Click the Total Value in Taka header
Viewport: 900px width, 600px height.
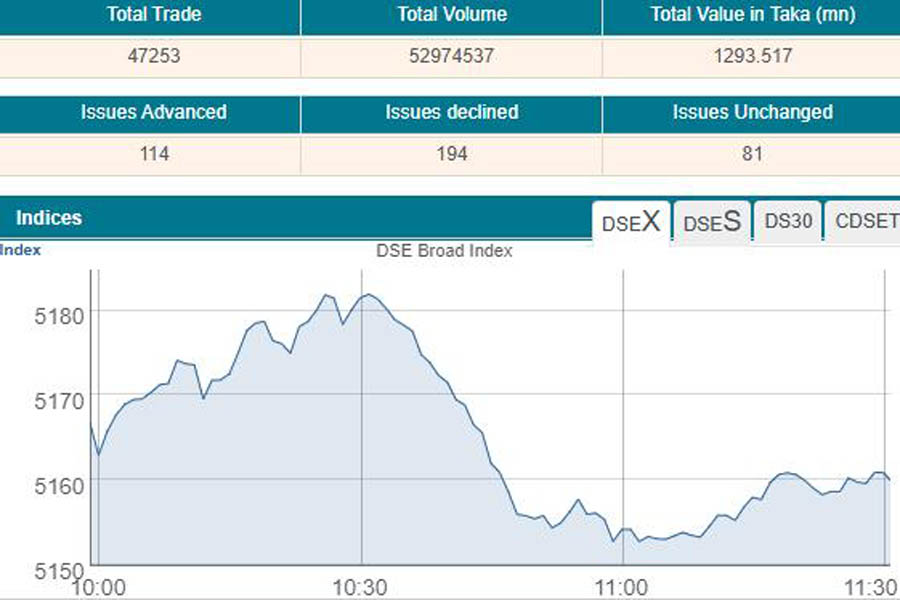[751, 15]
